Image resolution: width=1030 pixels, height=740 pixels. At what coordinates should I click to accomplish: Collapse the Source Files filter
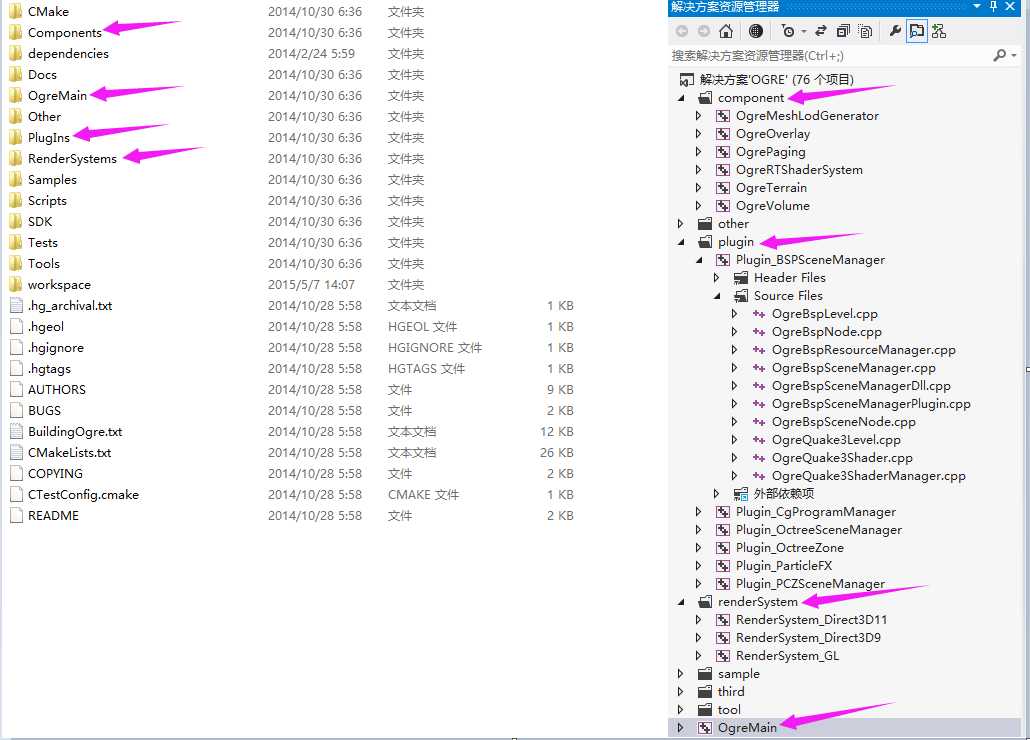coord(717,296)
